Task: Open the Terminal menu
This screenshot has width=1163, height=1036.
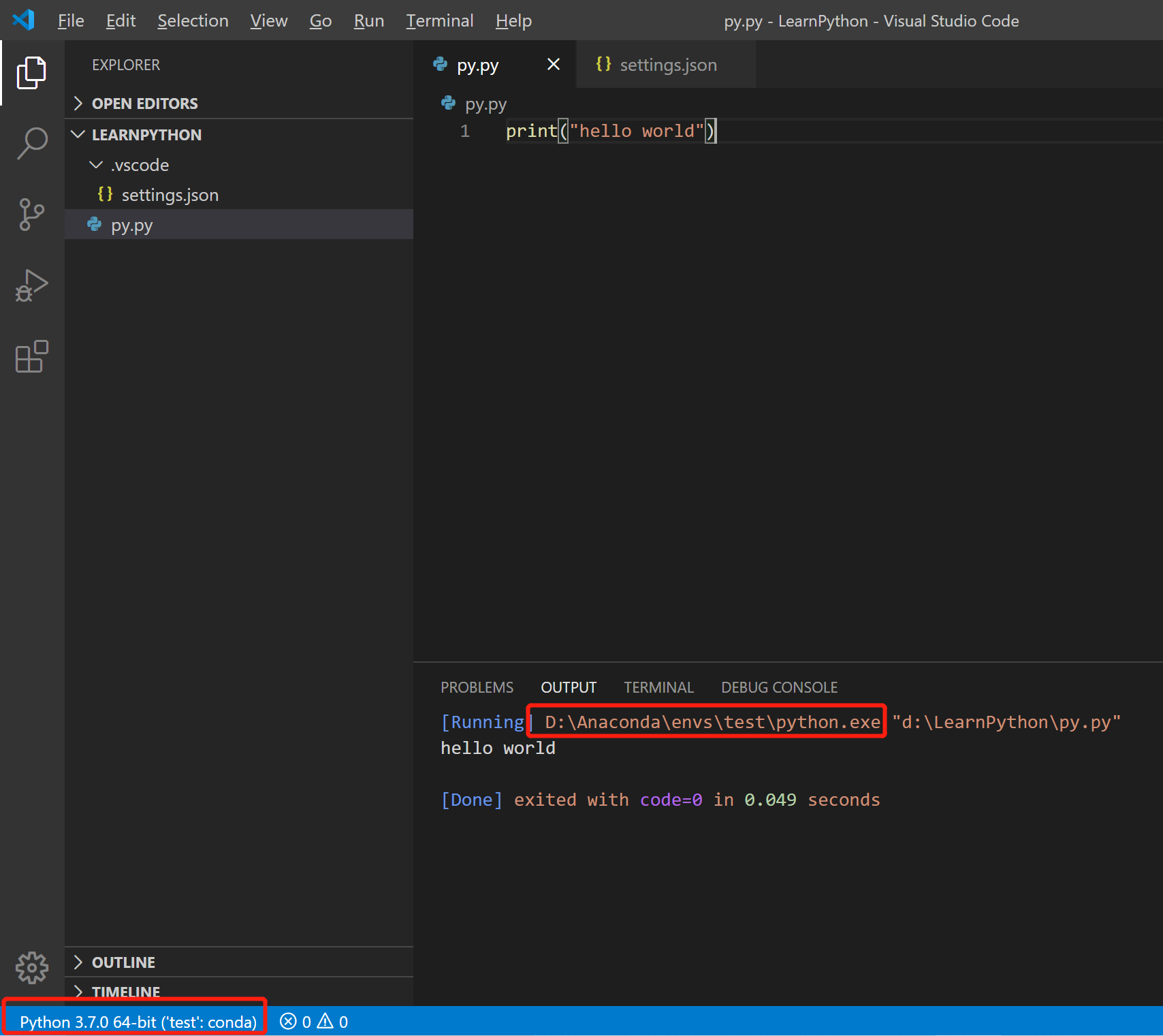Action: coord(440,20)
